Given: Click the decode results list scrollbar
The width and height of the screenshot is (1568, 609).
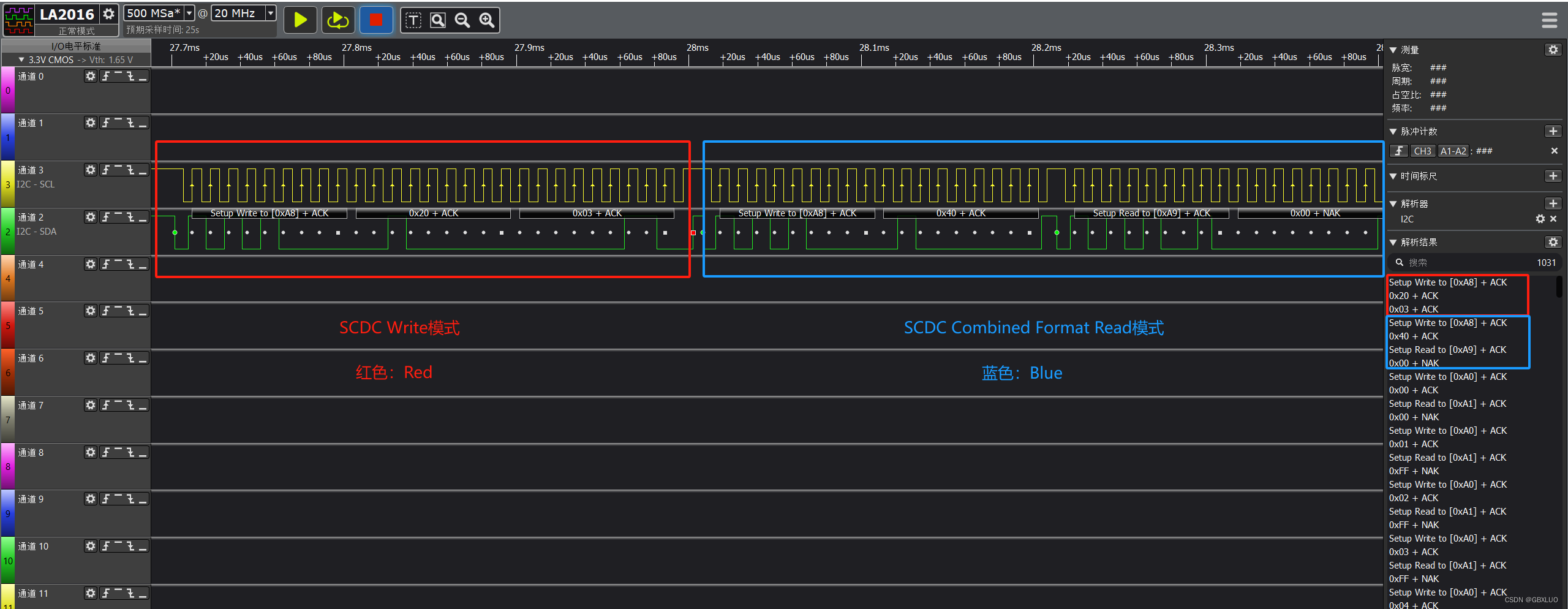Looking at the screenshot, I should pos(1559,287).
